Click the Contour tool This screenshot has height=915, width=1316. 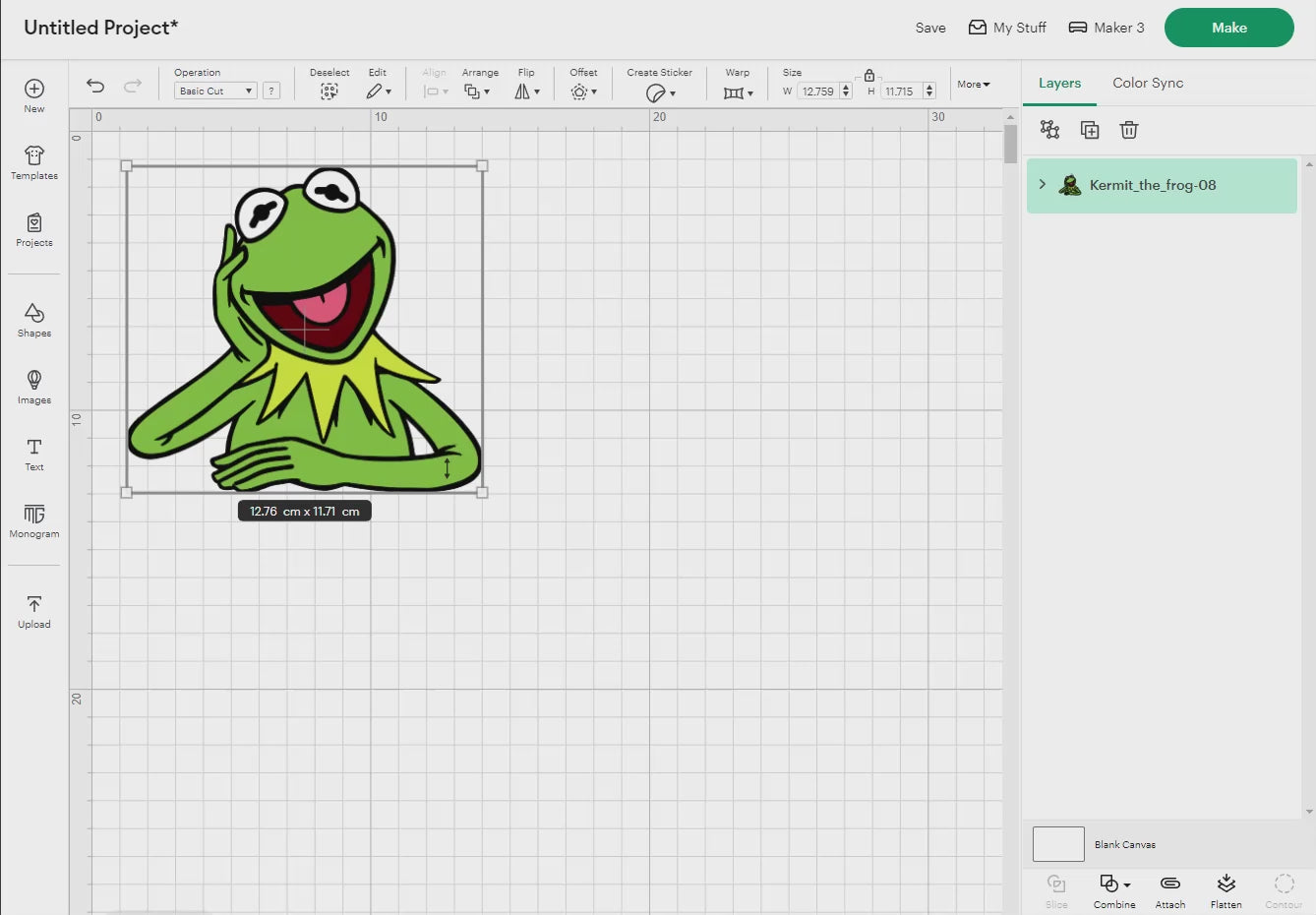tap(1284, 890)
